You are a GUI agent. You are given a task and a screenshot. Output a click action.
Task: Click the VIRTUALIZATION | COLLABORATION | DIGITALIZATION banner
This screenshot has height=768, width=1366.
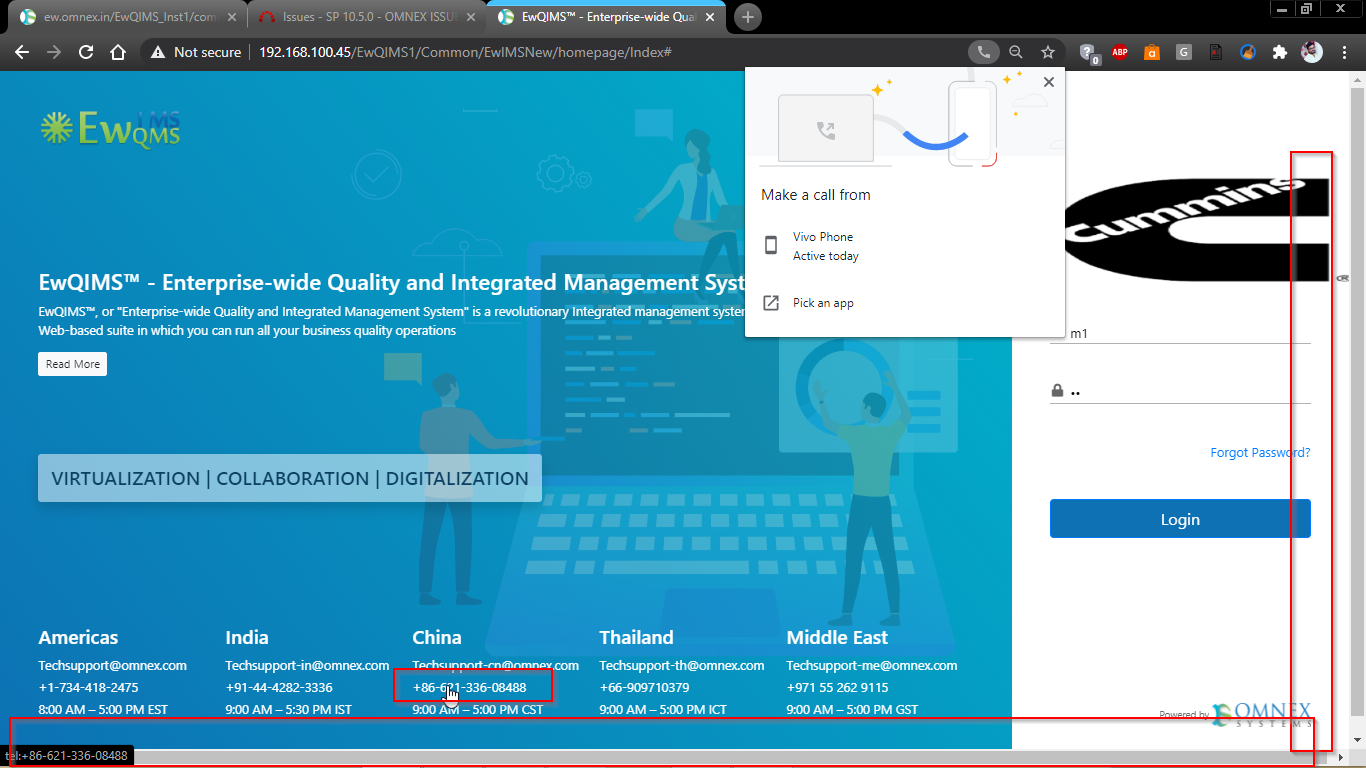290,478
